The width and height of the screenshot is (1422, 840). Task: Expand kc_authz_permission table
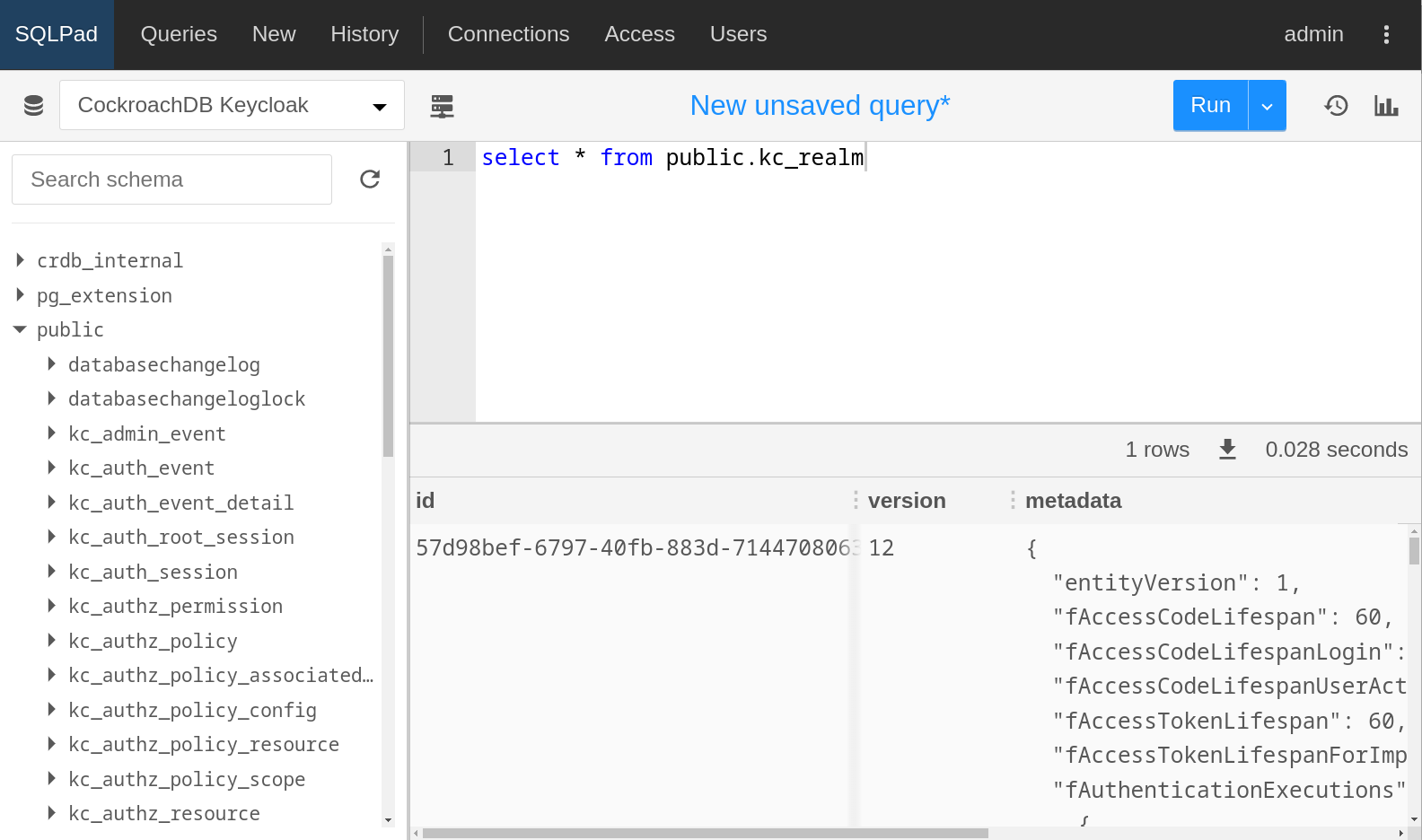51,606
